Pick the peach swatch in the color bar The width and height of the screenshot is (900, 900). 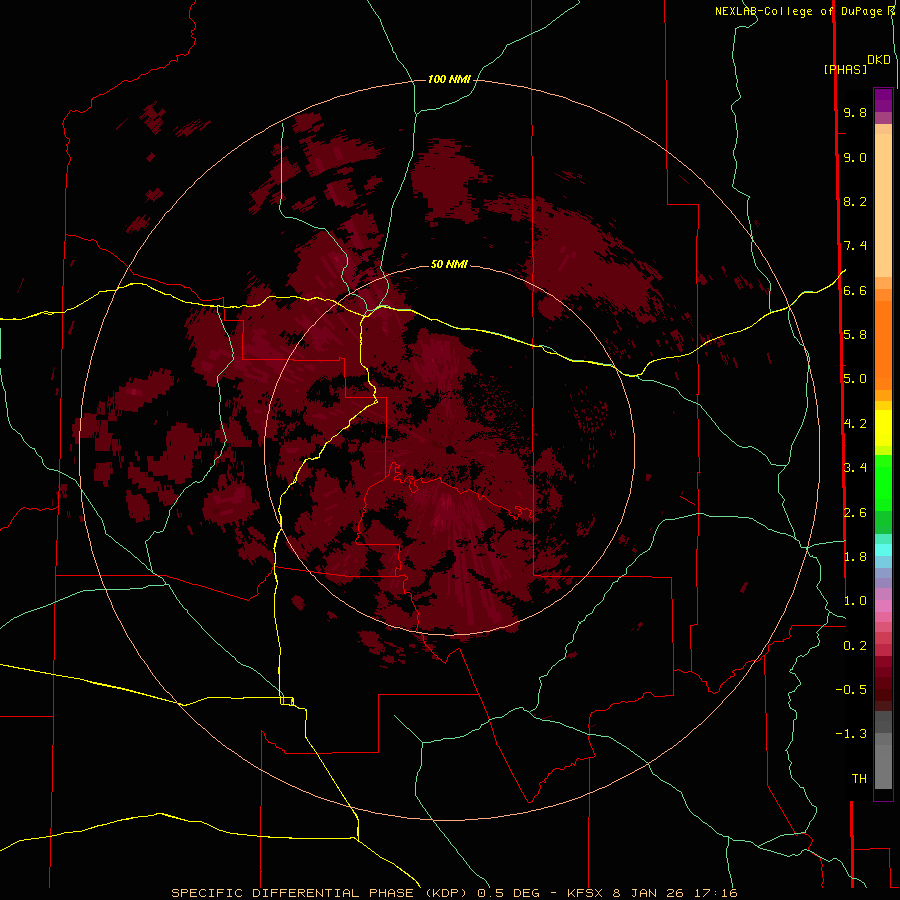tap(883, 205)
